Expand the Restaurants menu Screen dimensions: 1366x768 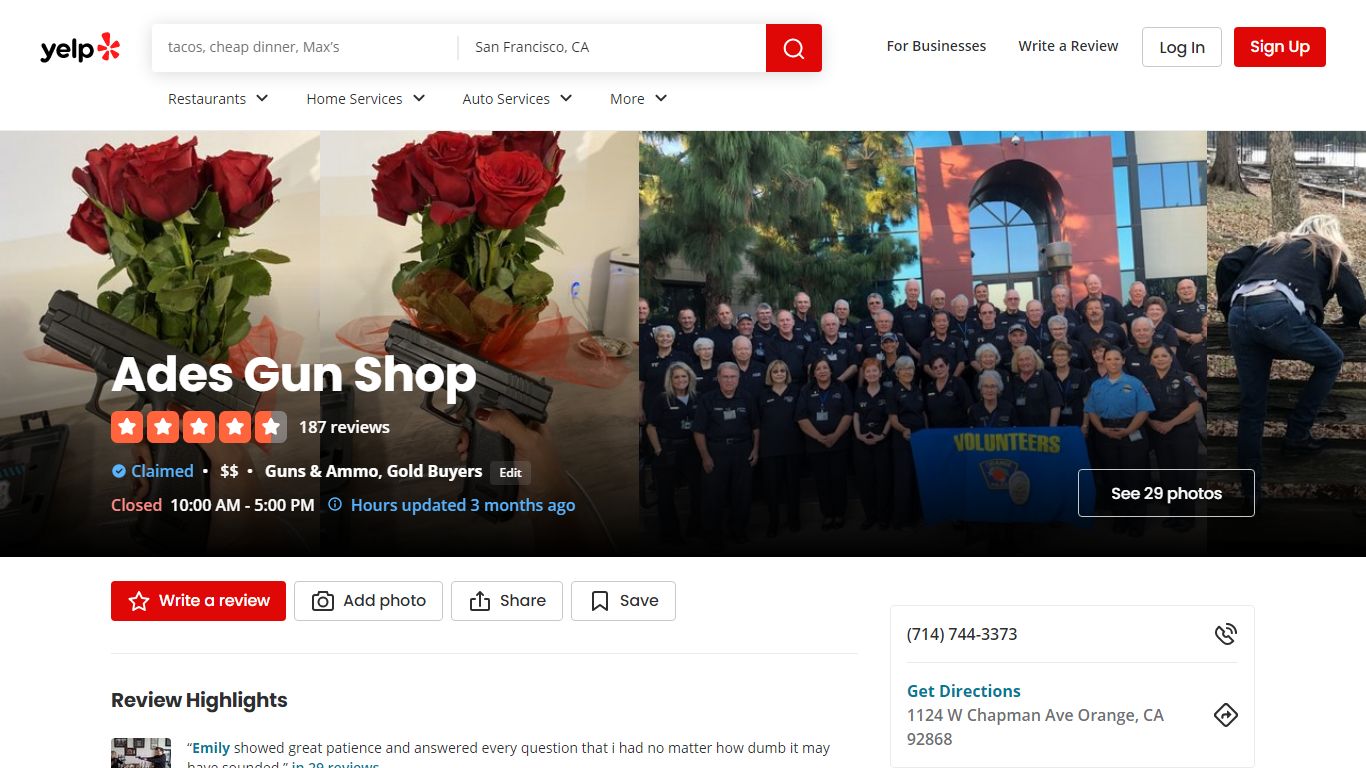tap(218, 98)
